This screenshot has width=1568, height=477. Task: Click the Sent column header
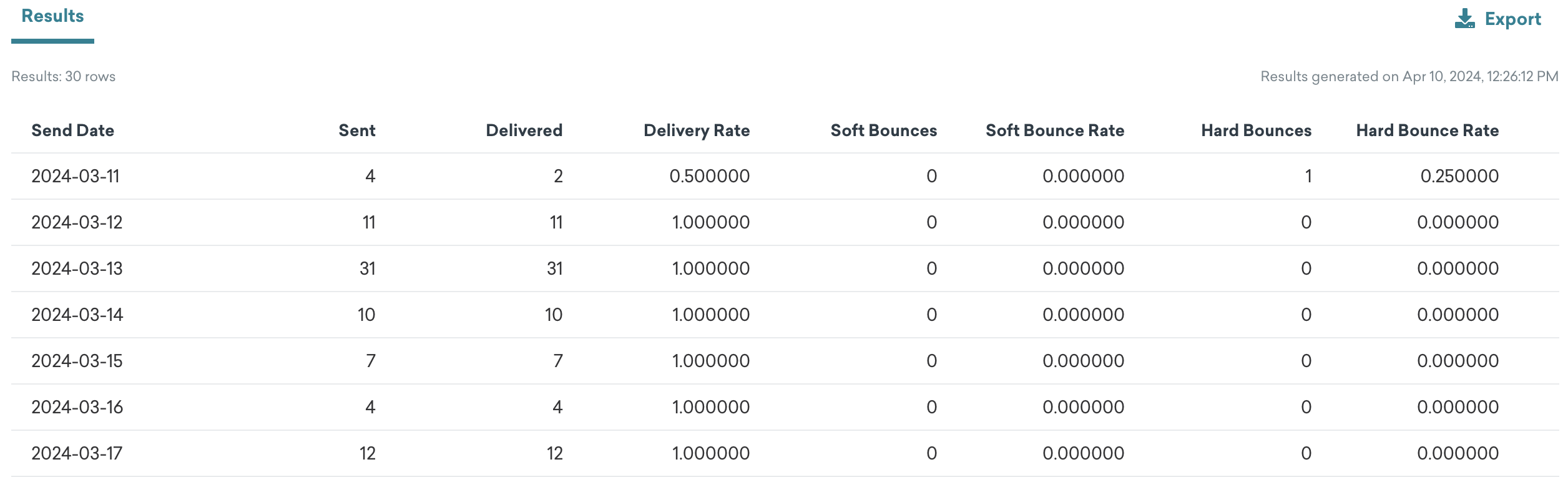[356, 130]
